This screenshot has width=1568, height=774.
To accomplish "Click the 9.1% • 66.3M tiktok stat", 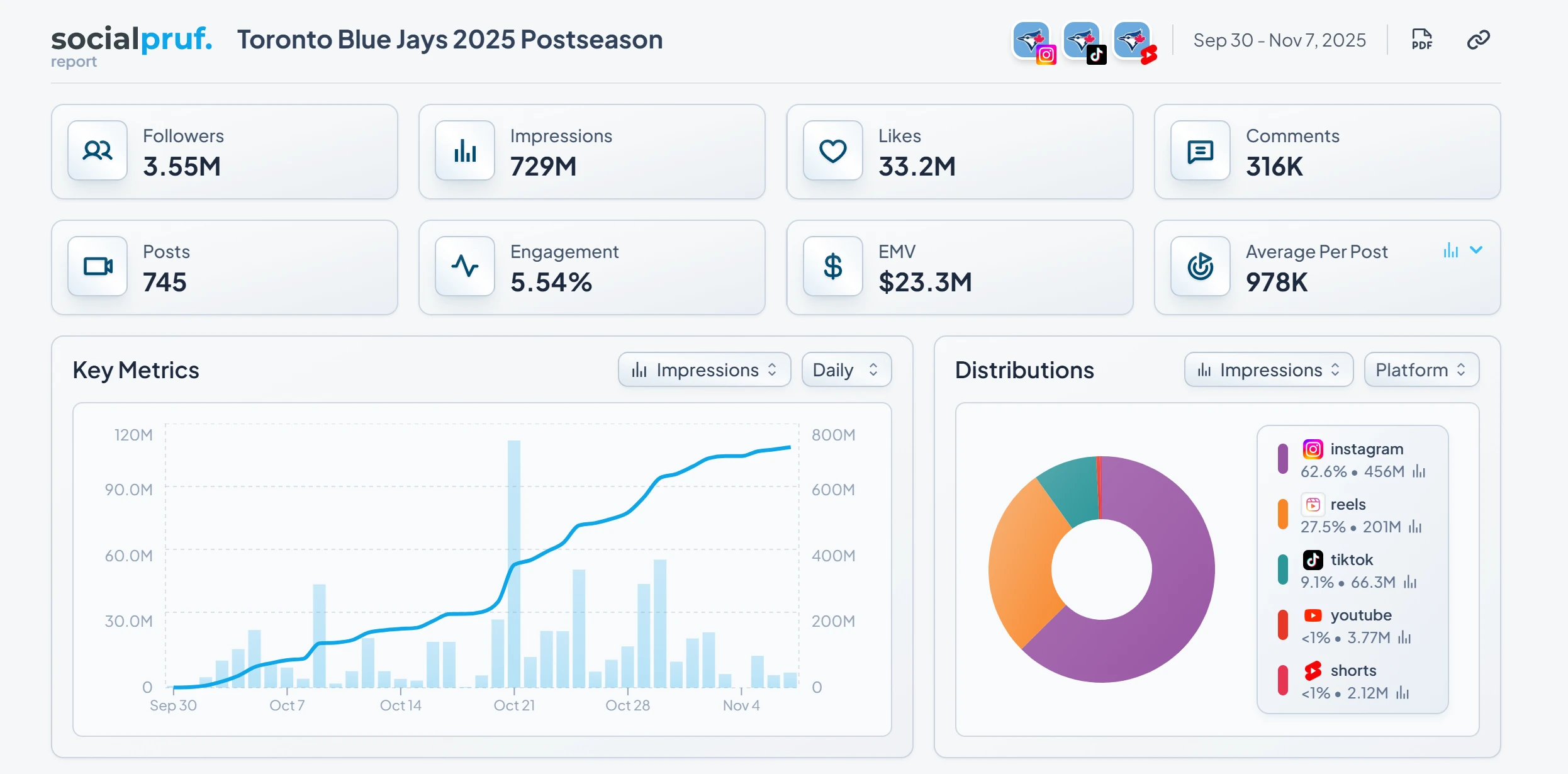I will click(x=1348, y=582).
